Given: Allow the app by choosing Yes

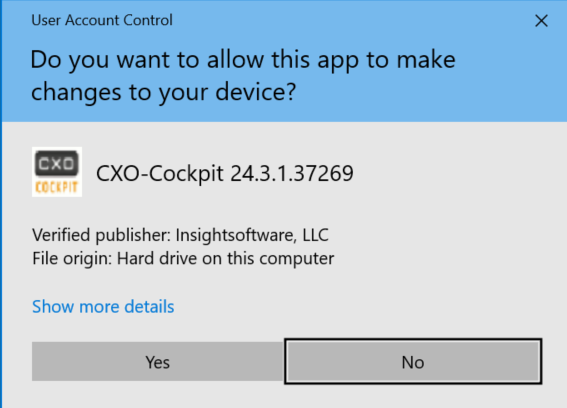Looking at the screenshot, I should point(157,362).
